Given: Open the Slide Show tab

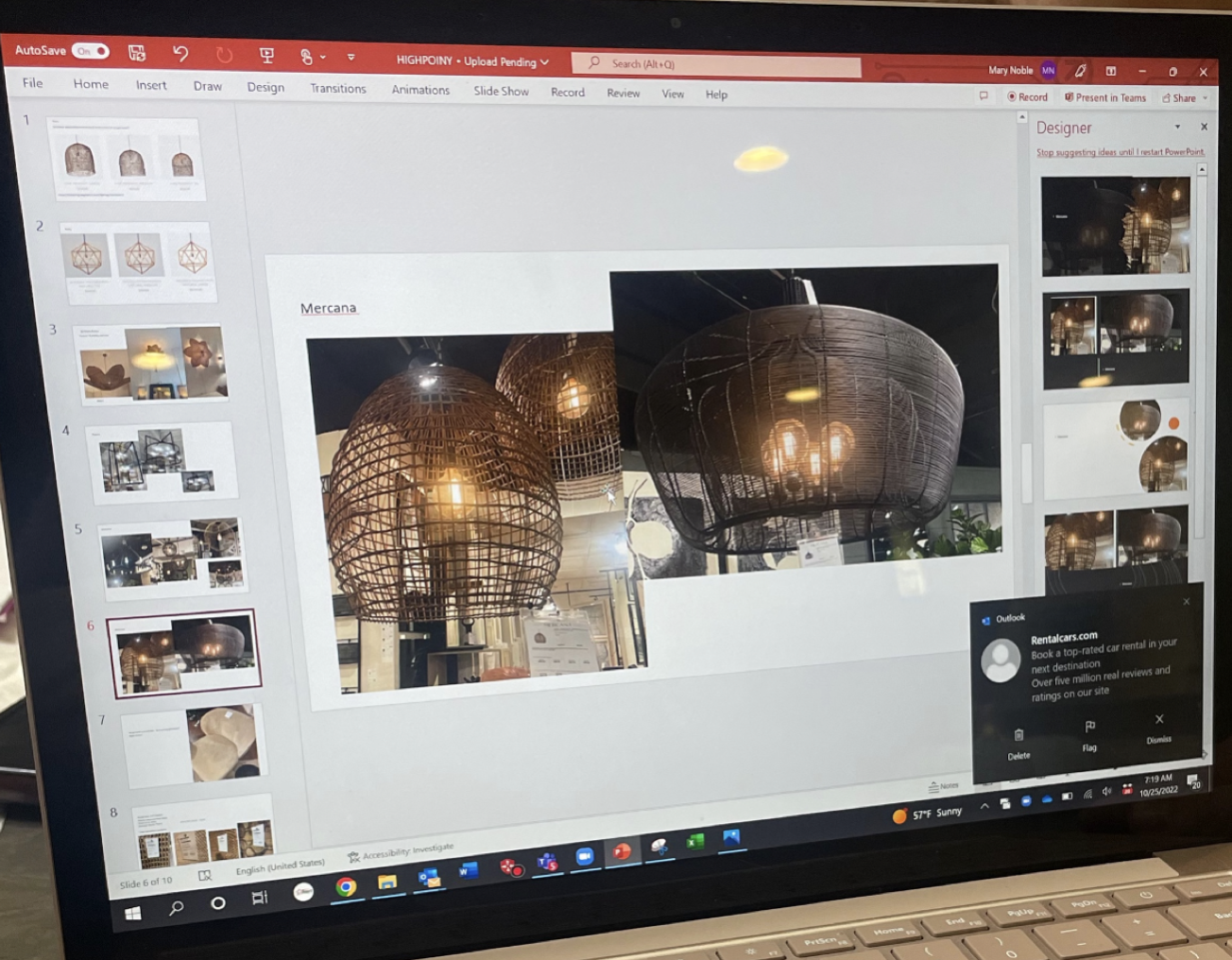Looking at the screenshot, I should pos(501,91).
